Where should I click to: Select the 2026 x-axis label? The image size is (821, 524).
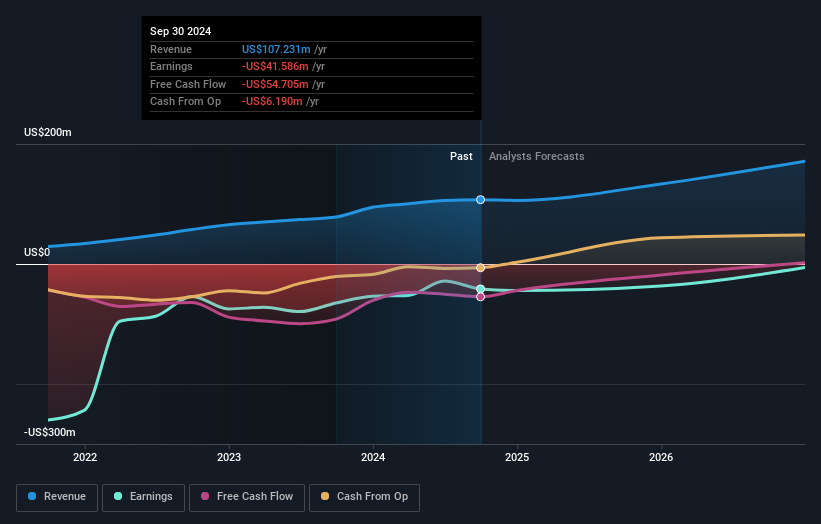[x=661, y=457]
